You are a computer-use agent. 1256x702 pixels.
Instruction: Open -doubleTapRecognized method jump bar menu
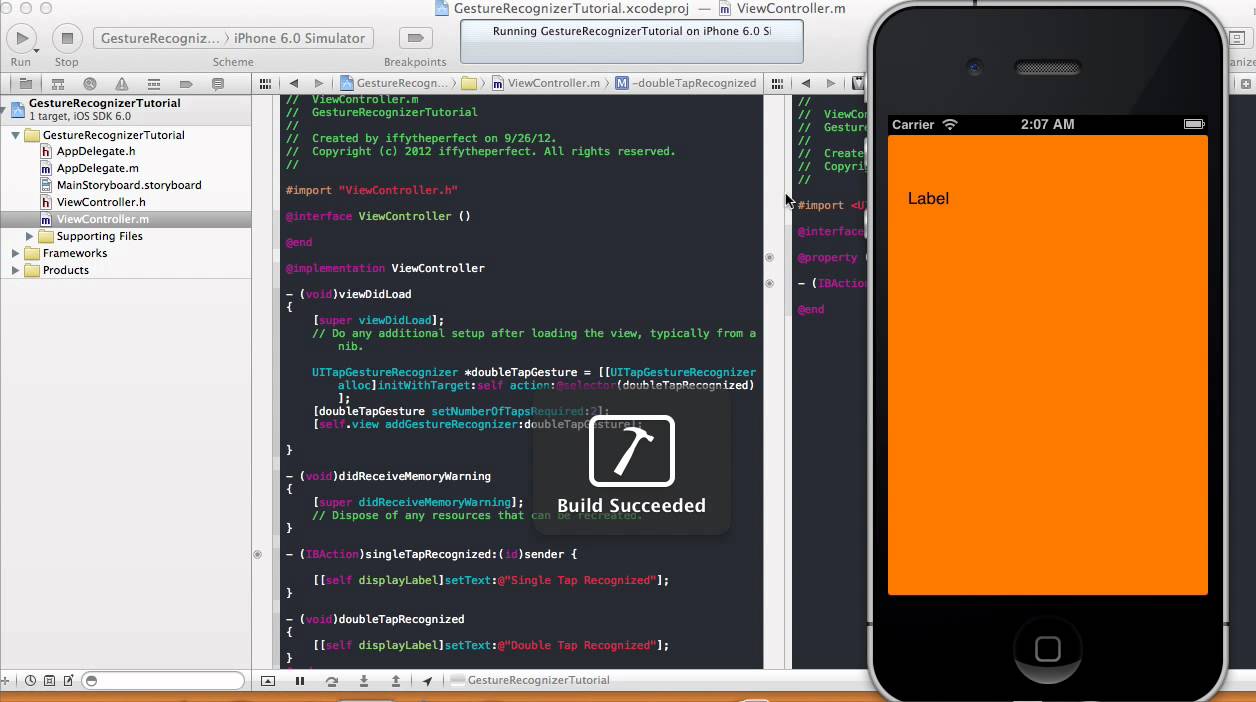tap(686, 83)
